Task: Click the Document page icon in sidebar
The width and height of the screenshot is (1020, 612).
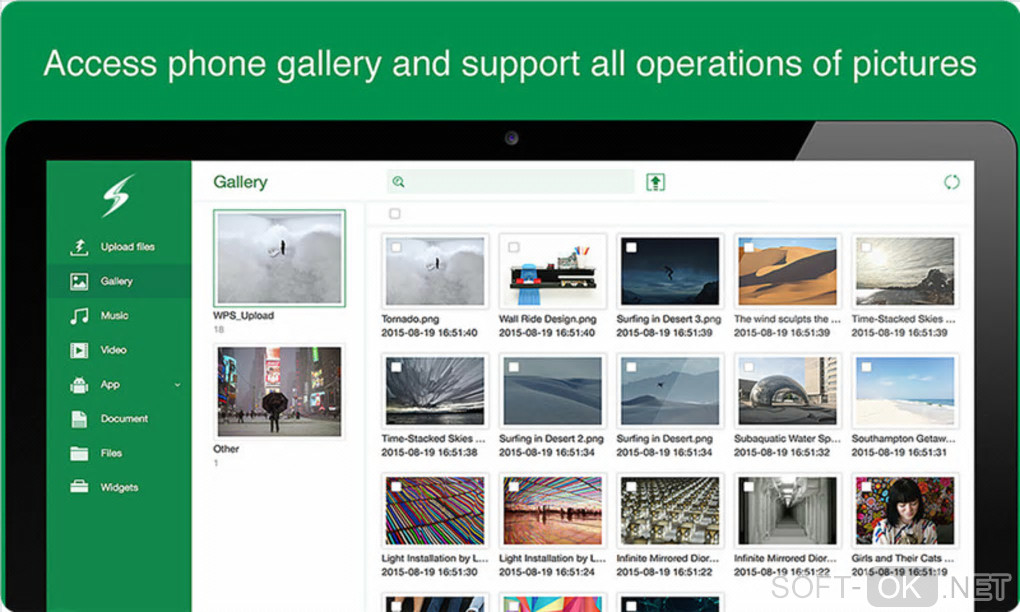Action: [x=79, y=419]
